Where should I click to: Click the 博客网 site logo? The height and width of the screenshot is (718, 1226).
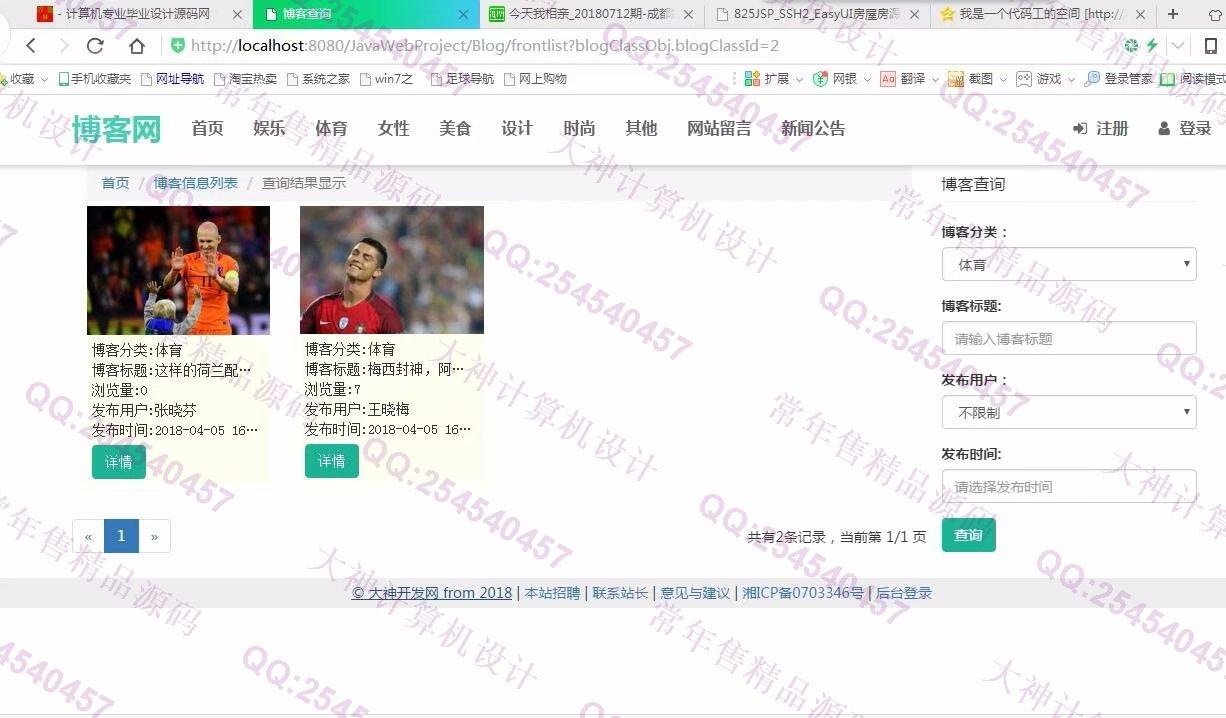116,129
